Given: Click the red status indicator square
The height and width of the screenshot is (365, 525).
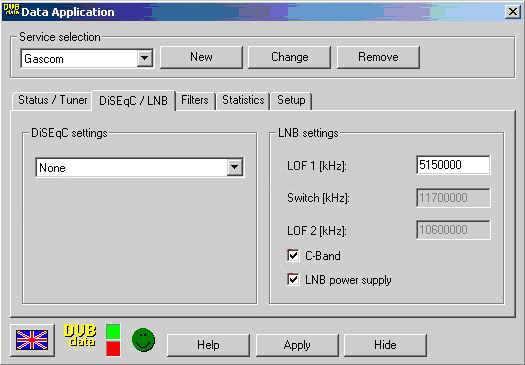Looking at the screenshot, I should [113, 349].
